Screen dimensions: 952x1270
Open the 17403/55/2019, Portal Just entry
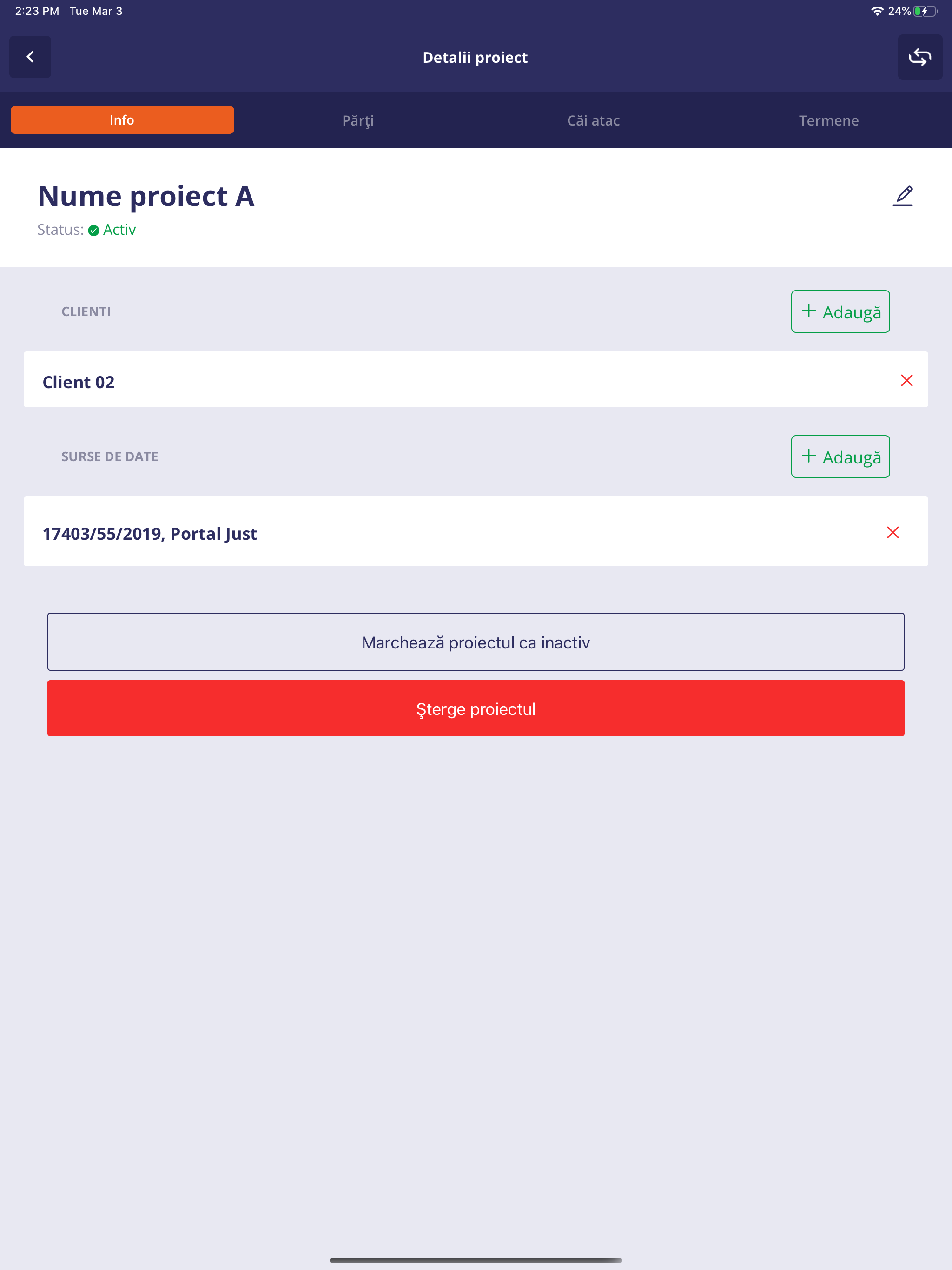point(476,531)
